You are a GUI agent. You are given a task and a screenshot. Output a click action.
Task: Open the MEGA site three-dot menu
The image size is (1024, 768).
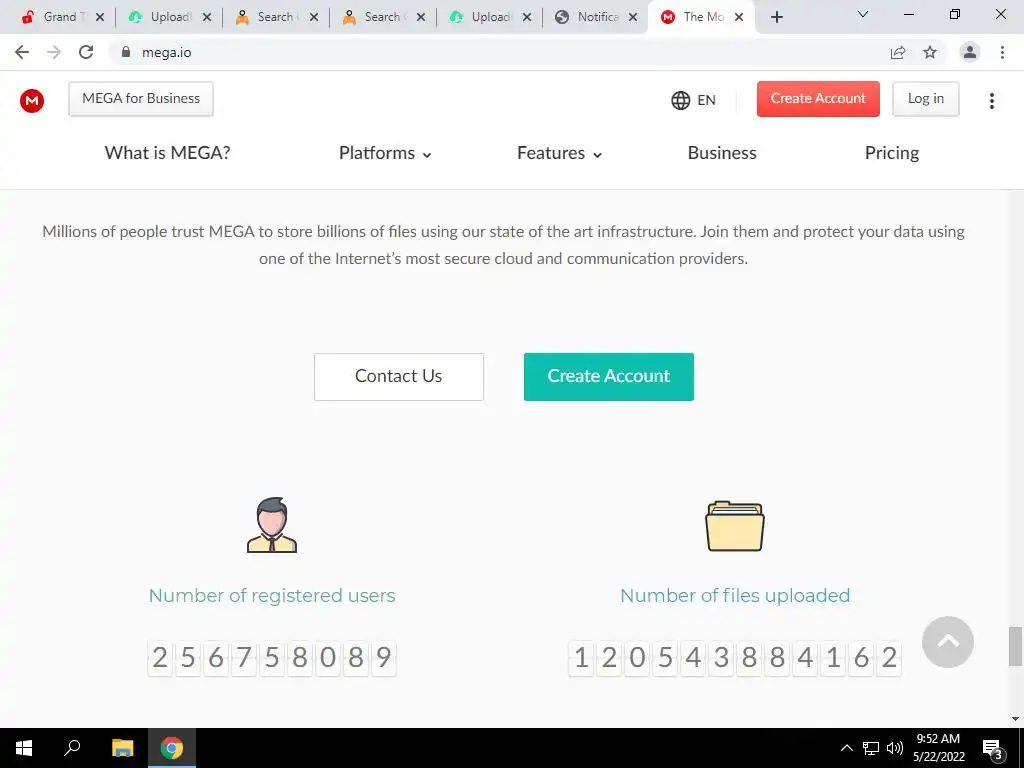click(x=991, y=101)
